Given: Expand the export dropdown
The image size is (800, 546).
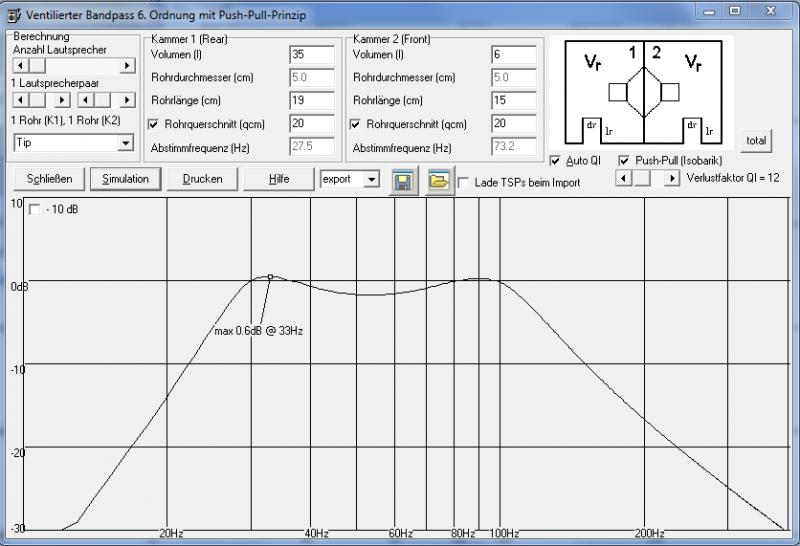Looking at the screenshot, I should [x=372, y=179].
